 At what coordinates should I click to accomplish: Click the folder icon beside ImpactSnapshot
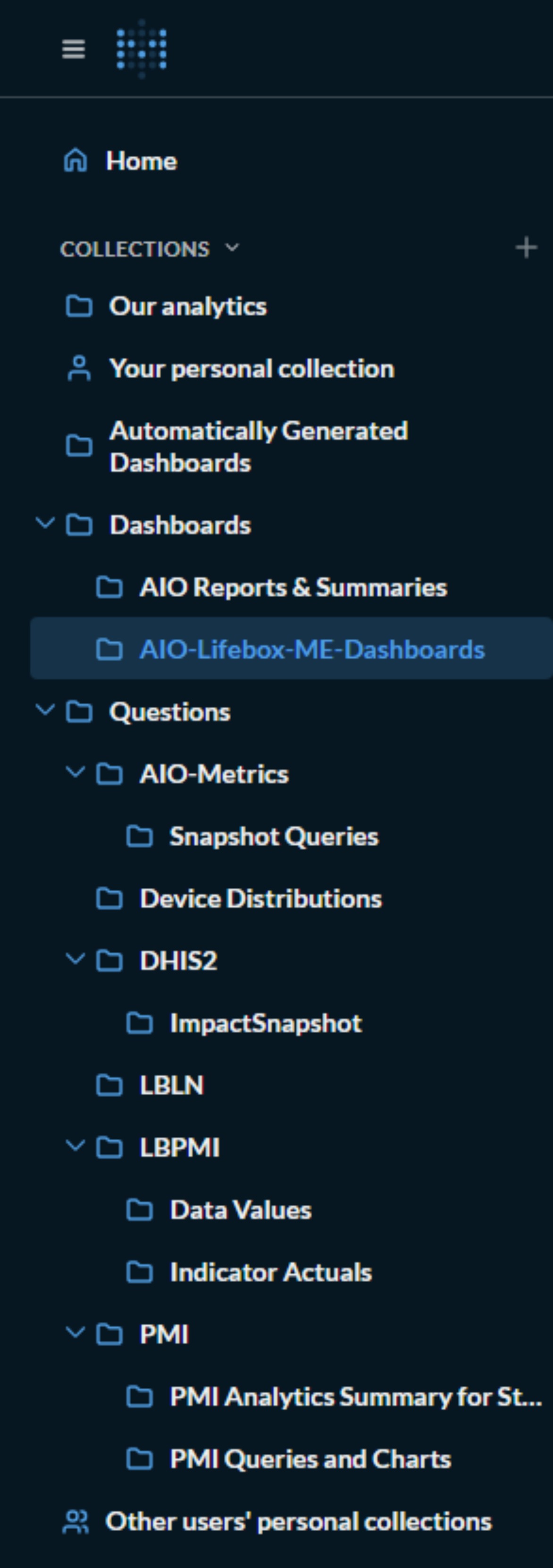[x=141, y=1023]
